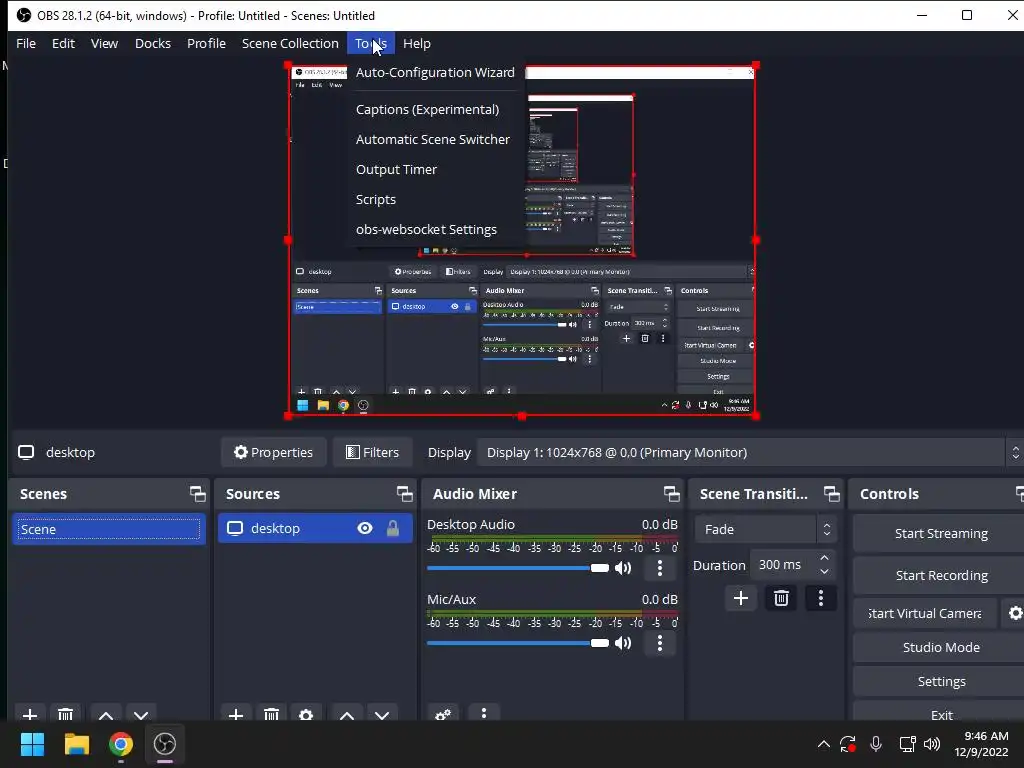Open the File menu
This screenshot has width=1024, height=768.
tap(26, 43)
